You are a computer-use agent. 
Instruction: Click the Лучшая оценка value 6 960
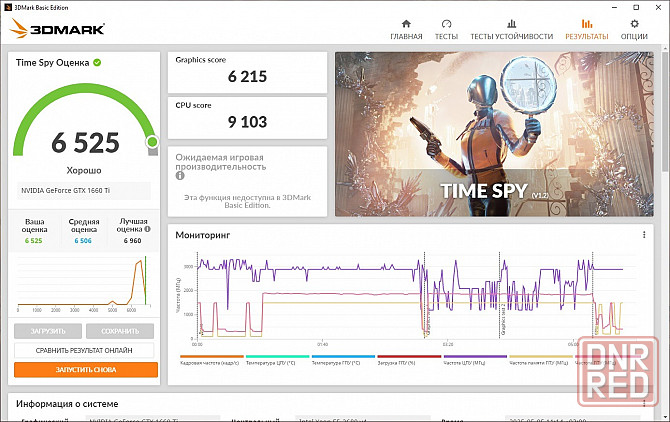pyautogui.click(x=132, y=240)
